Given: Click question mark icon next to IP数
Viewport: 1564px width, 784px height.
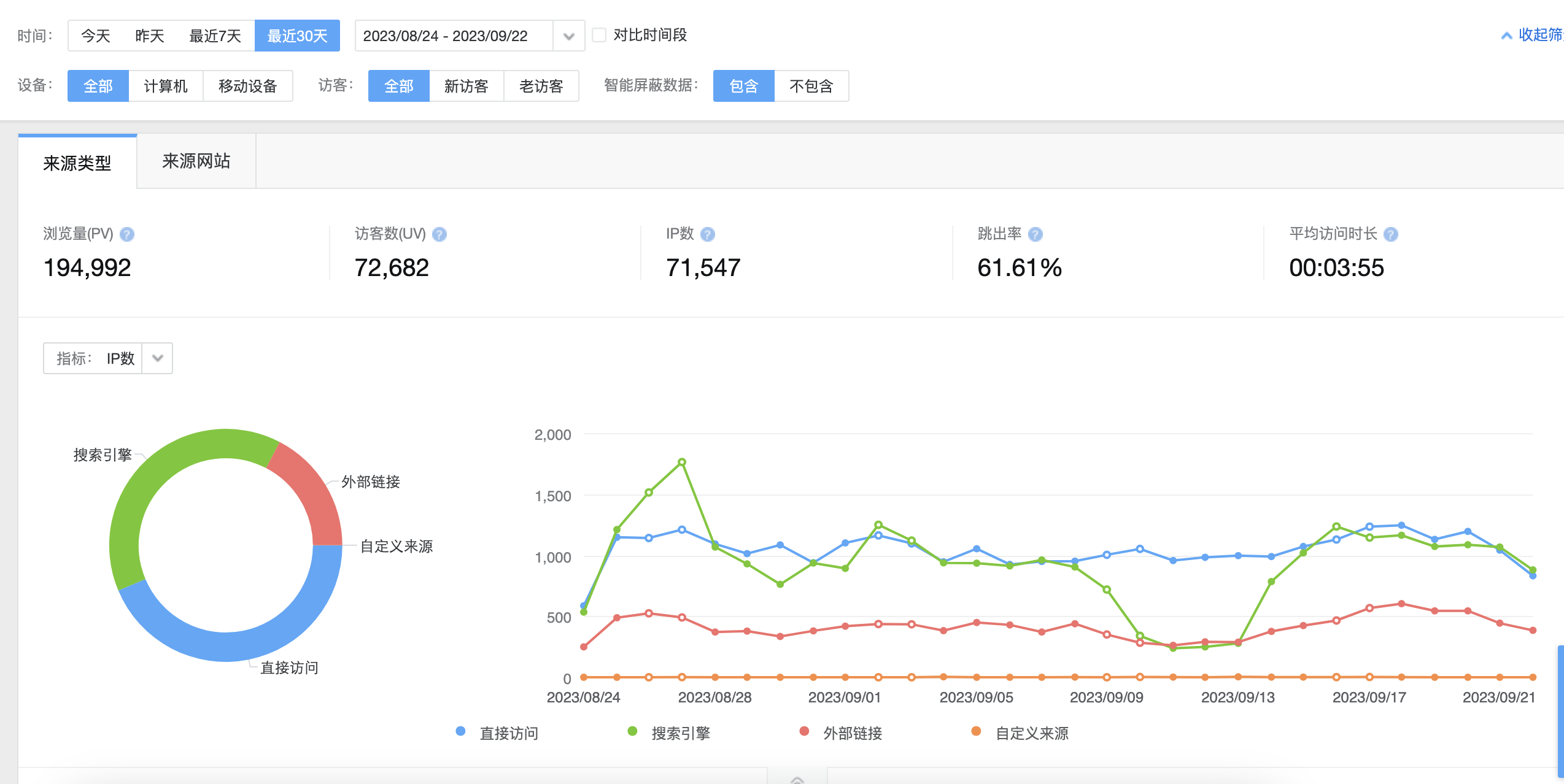Looking at the screenshot, I should tap(708, 234).
